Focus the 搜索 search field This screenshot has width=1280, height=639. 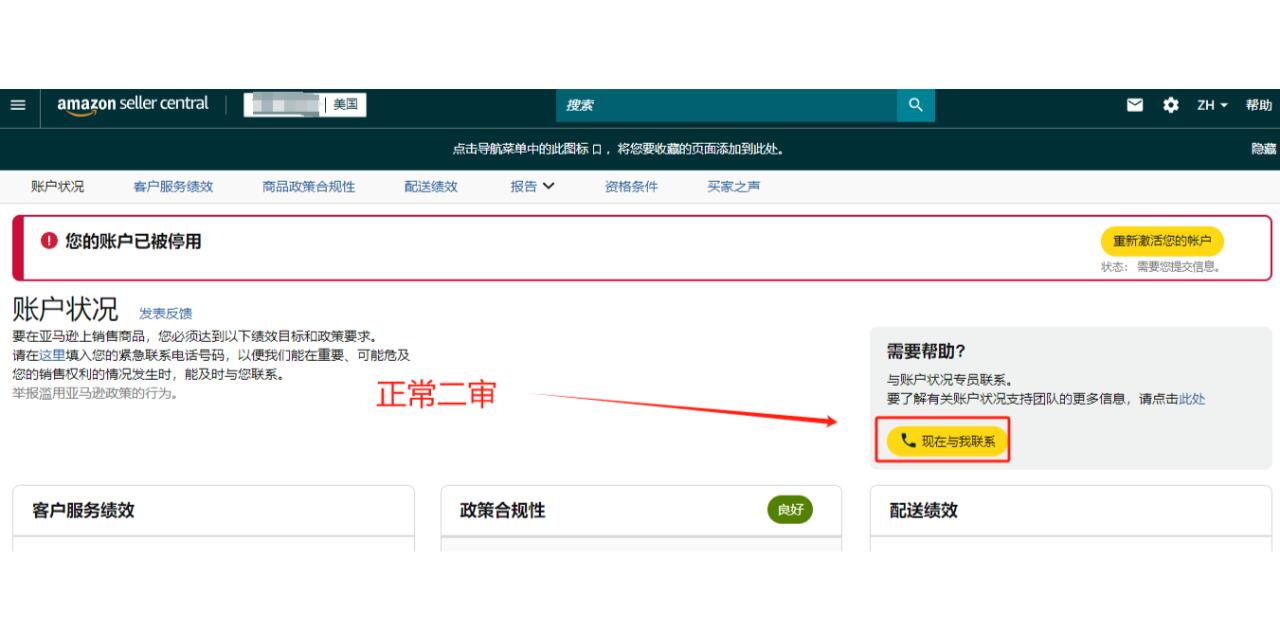pyautogui.click(x=726, y=105)
